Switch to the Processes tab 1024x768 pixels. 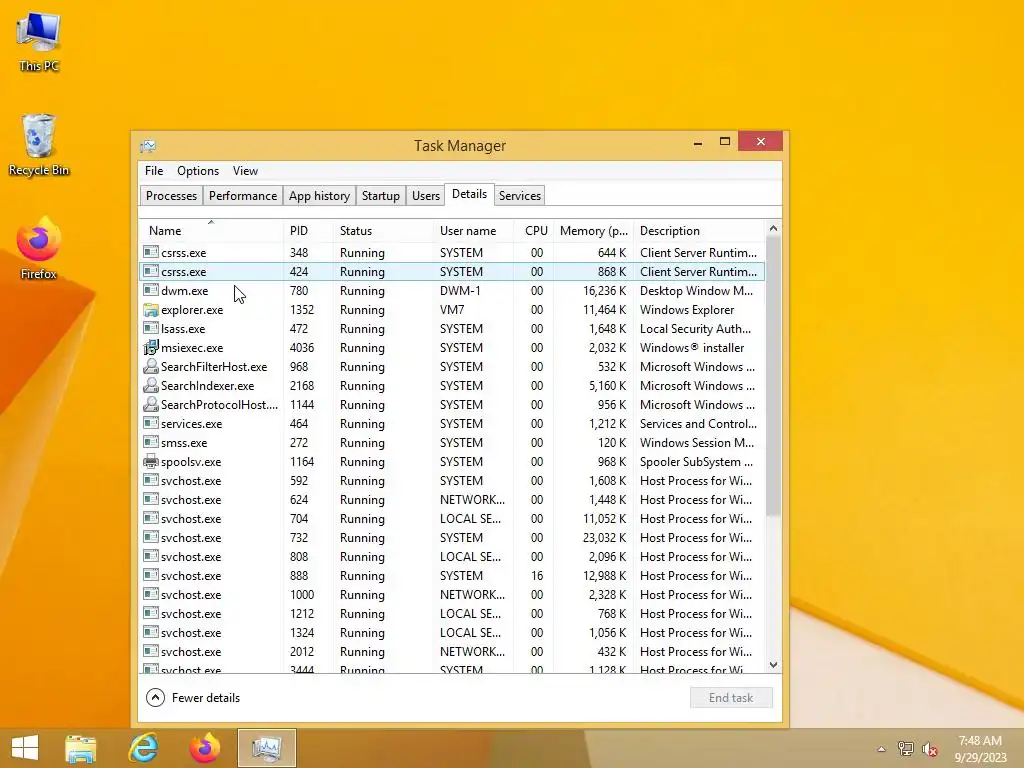click(x=171, y=196)
